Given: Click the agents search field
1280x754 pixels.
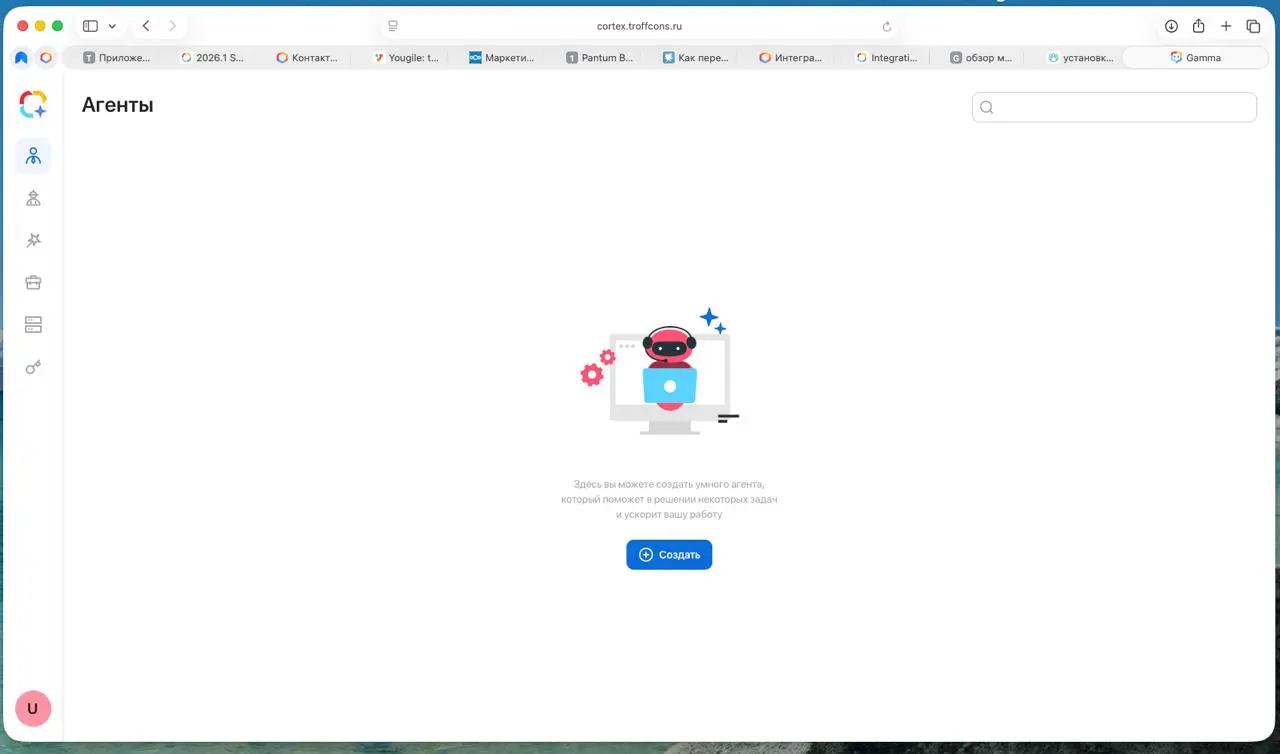Looking at the screenshot, I should pyautogui.click(x=1114, y=108).
